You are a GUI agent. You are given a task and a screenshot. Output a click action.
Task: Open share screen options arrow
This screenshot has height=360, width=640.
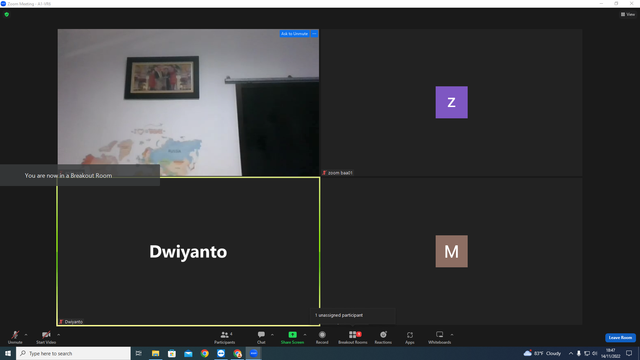pos(305,335)
